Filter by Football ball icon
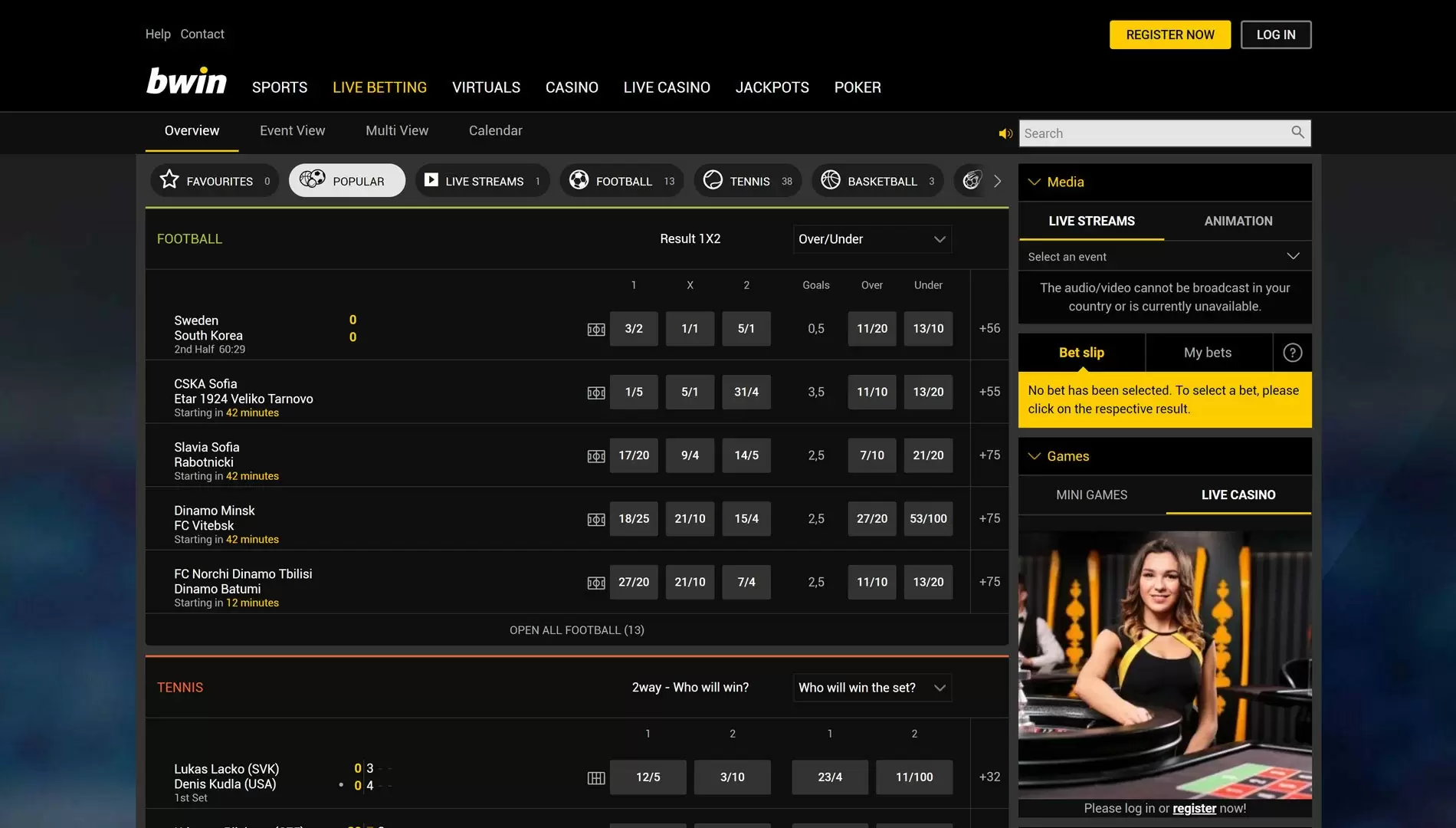Viewport: 1456px width, 828px height. pyautogui.click(x=621, y=181)
